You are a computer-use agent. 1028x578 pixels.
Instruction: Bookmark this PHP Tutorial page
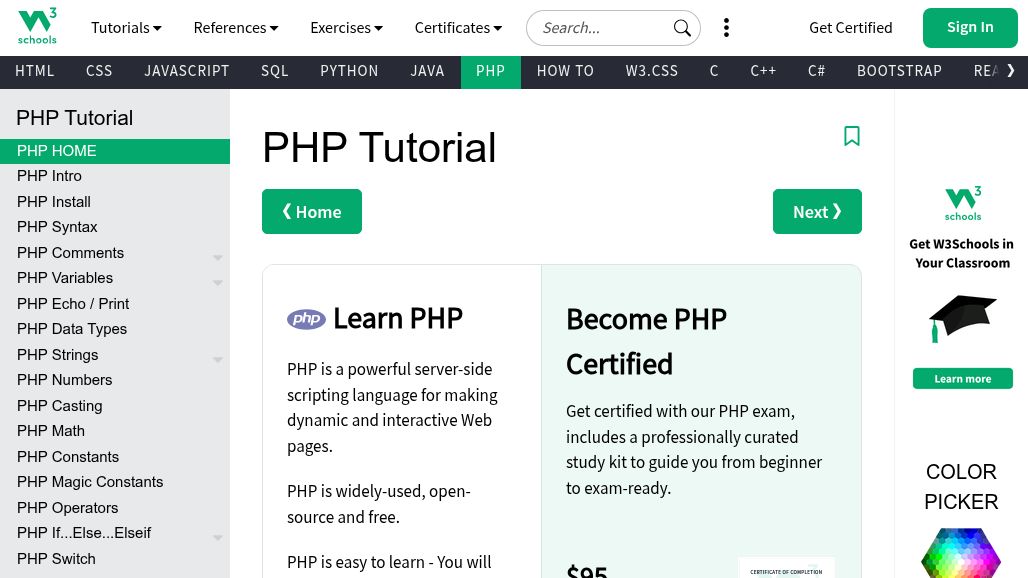[x=852, y=136]
